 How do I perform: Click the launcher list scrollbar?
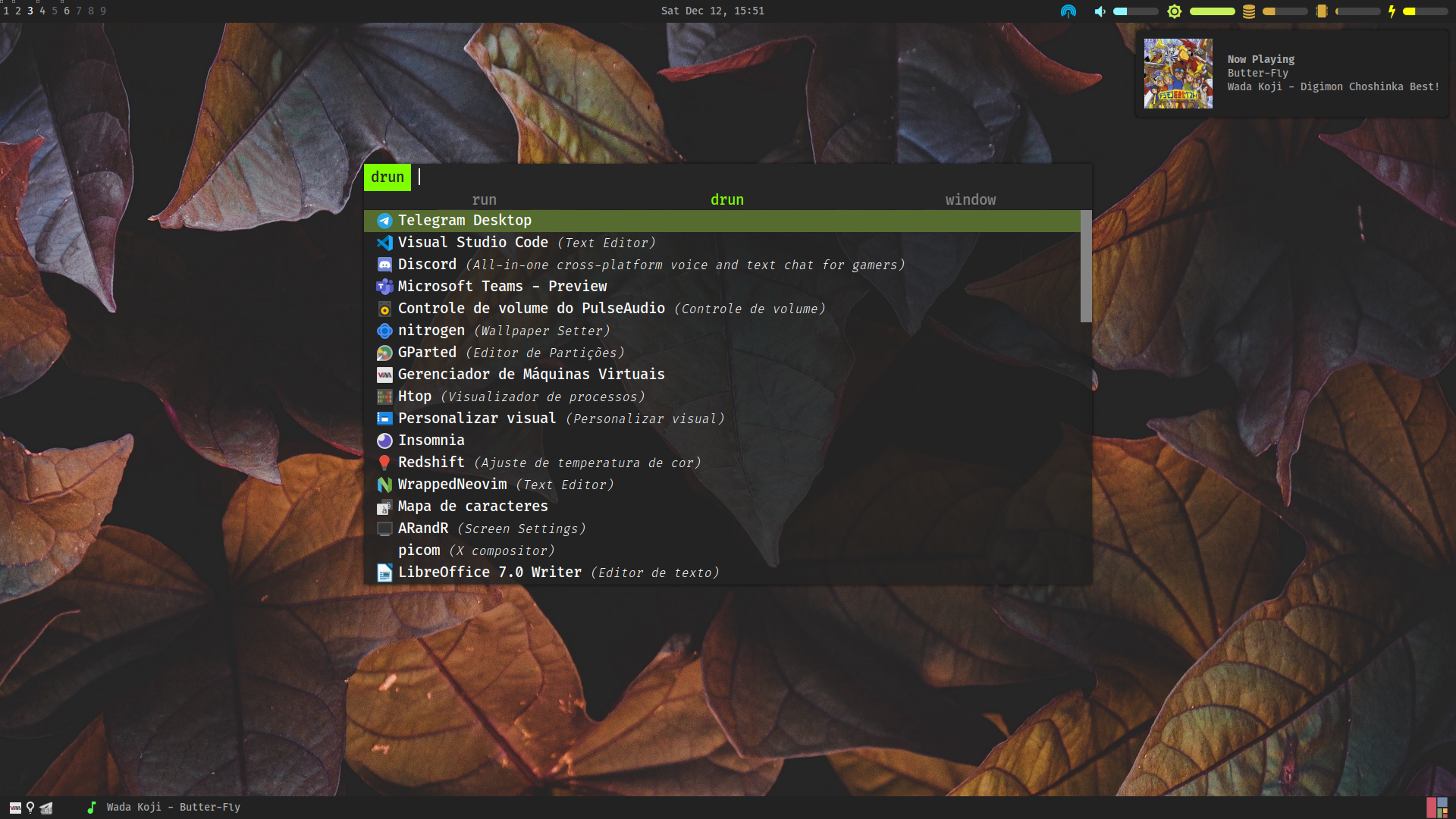(x=1086, y=266)
